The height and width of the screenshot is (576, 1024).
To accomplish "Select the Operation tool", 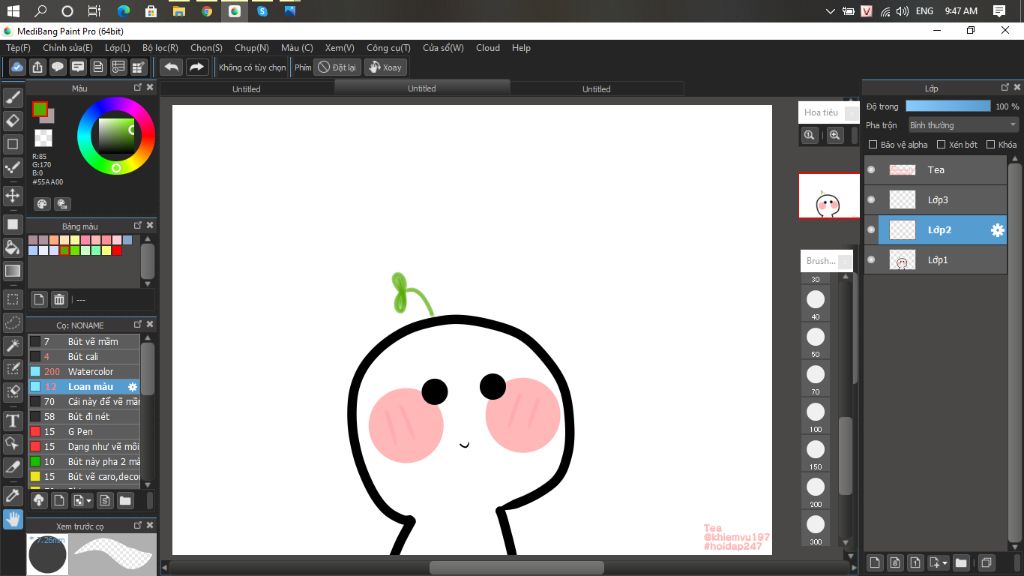I will [12, 443].
